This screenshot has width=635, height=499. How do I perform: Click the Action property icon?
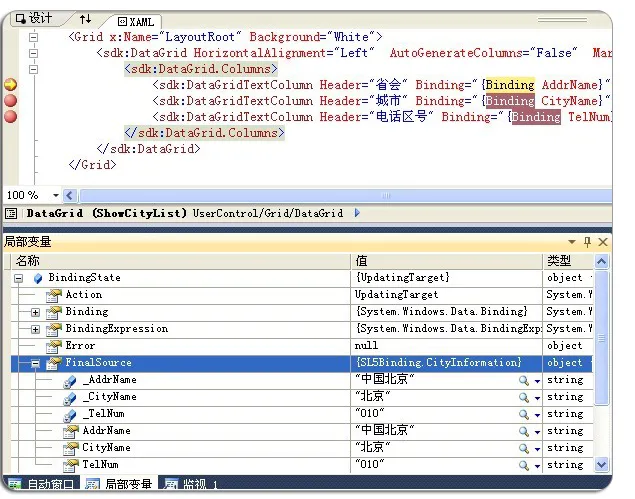click(x=53, y=295)
